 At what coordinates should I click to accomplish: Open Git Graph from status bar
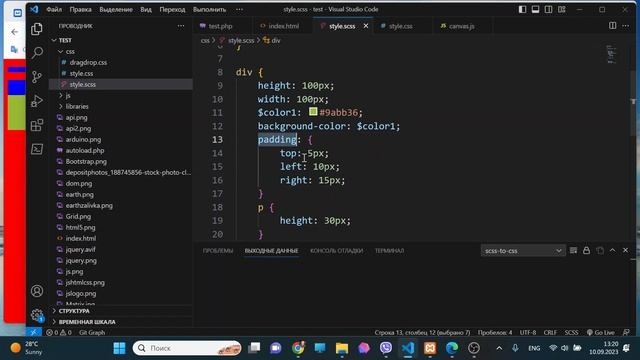(x=92, y=333)
